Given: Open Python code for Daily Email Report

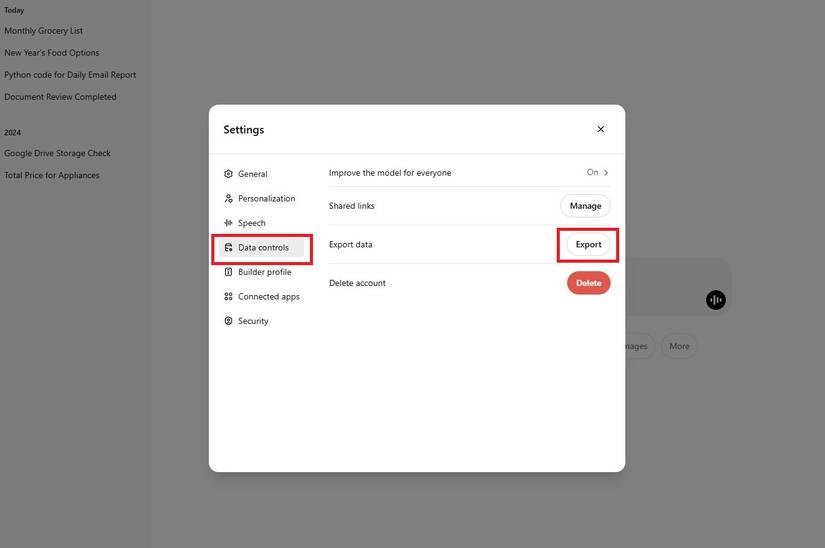Looking at the screenshot, I should (x=70, y=75).
